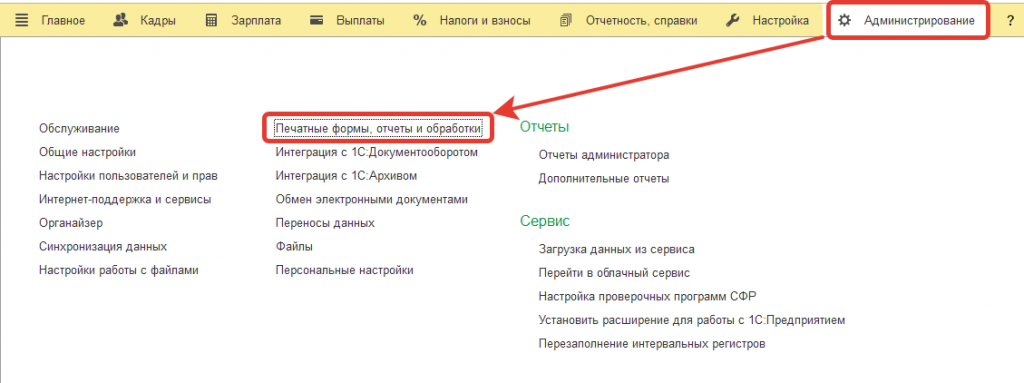Viewport: 1024px width, 383px height.
Task: Click the gear icon for Администрирование
Action: coord(844,20)
